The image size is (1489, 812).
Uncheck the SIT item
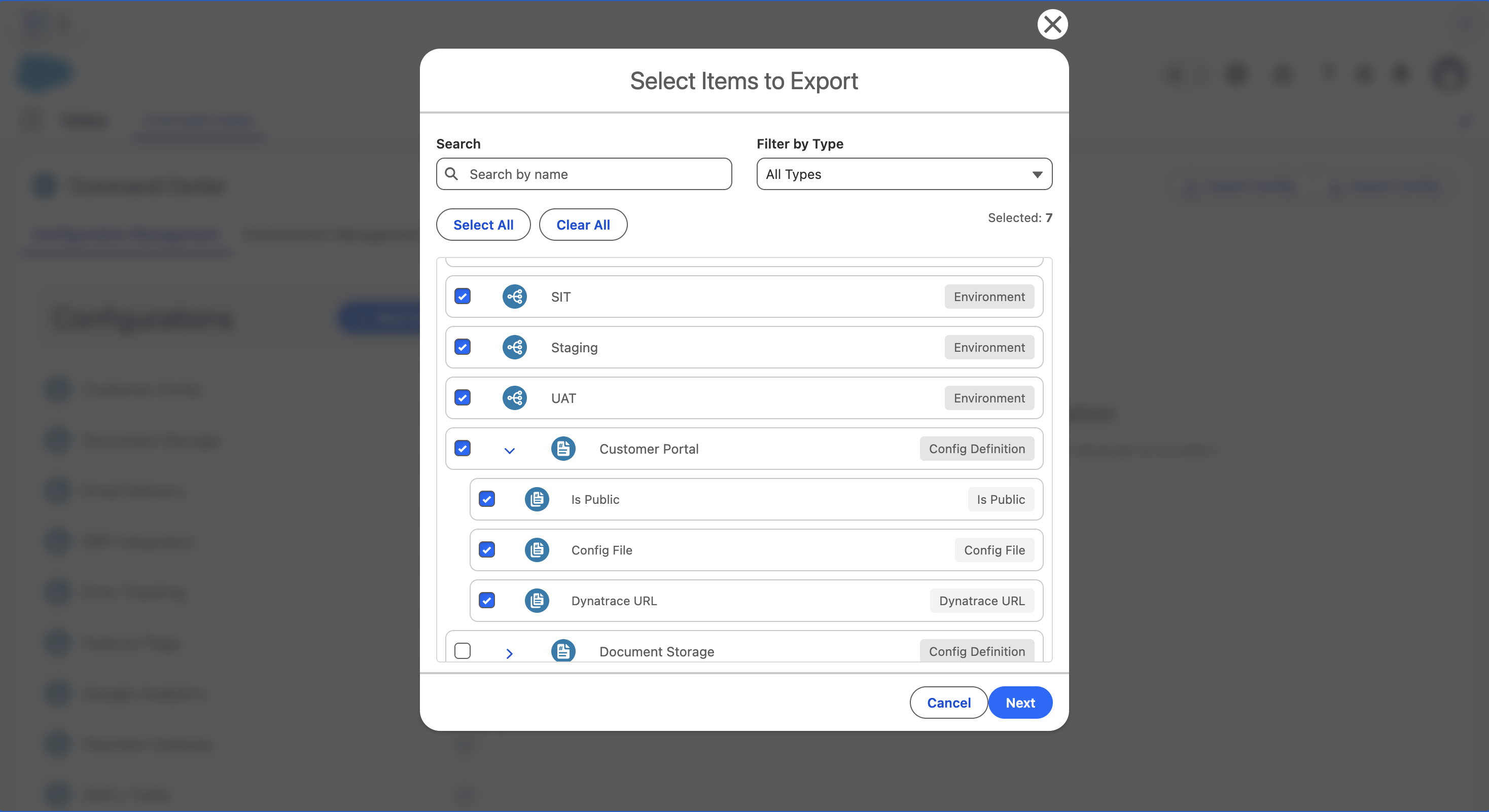tap(463, 297)
